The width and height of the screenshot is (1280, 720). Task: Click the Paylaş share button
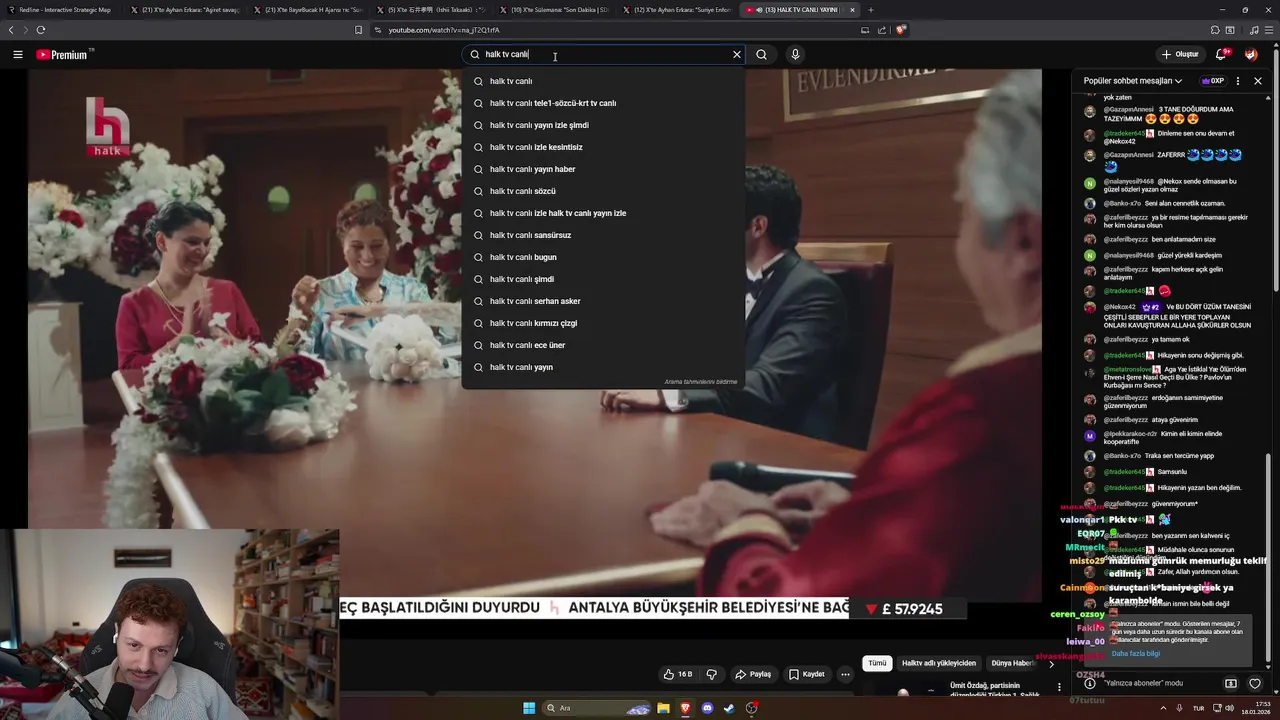pyautogui.click(x=753, y=674)
